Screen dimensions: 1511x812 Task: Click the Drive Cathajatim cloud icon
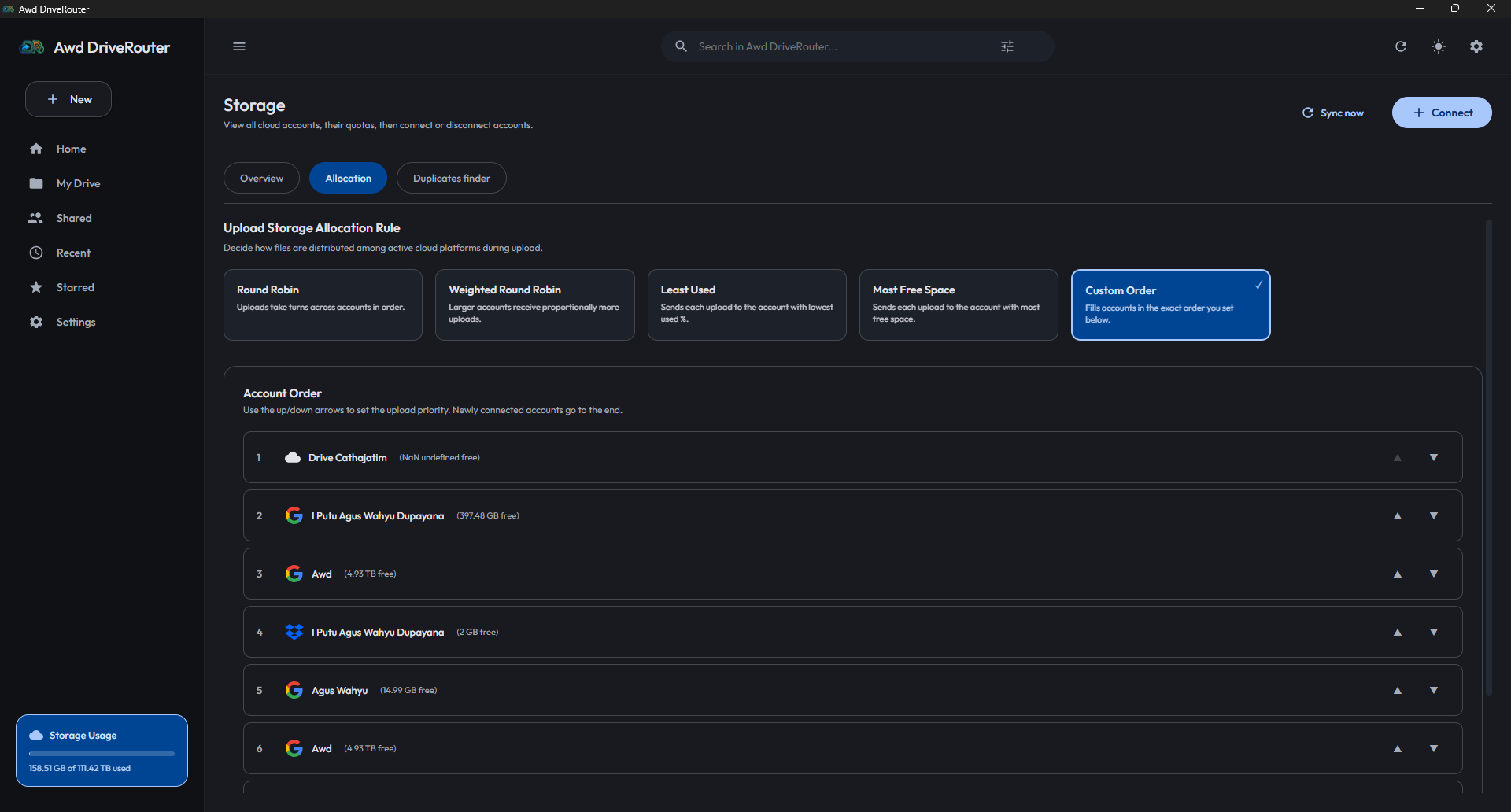293,457
